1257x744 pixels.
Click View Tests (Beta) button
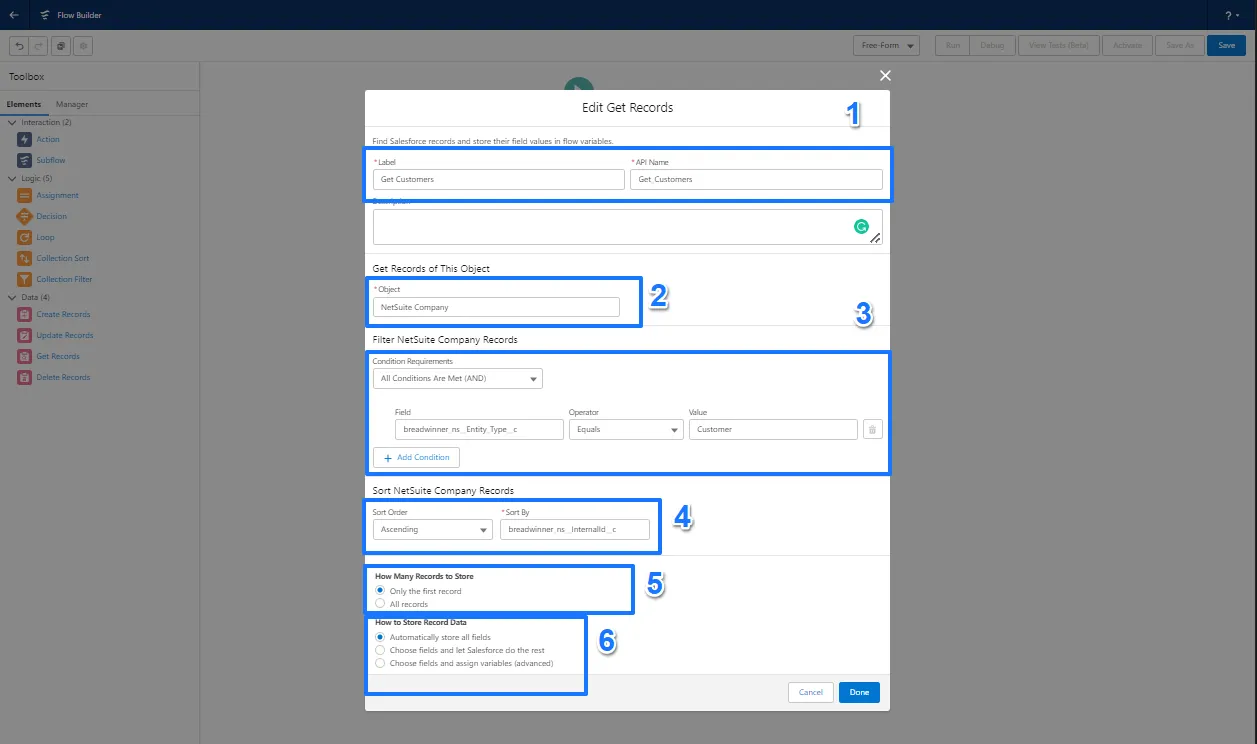click(1059, 45)
